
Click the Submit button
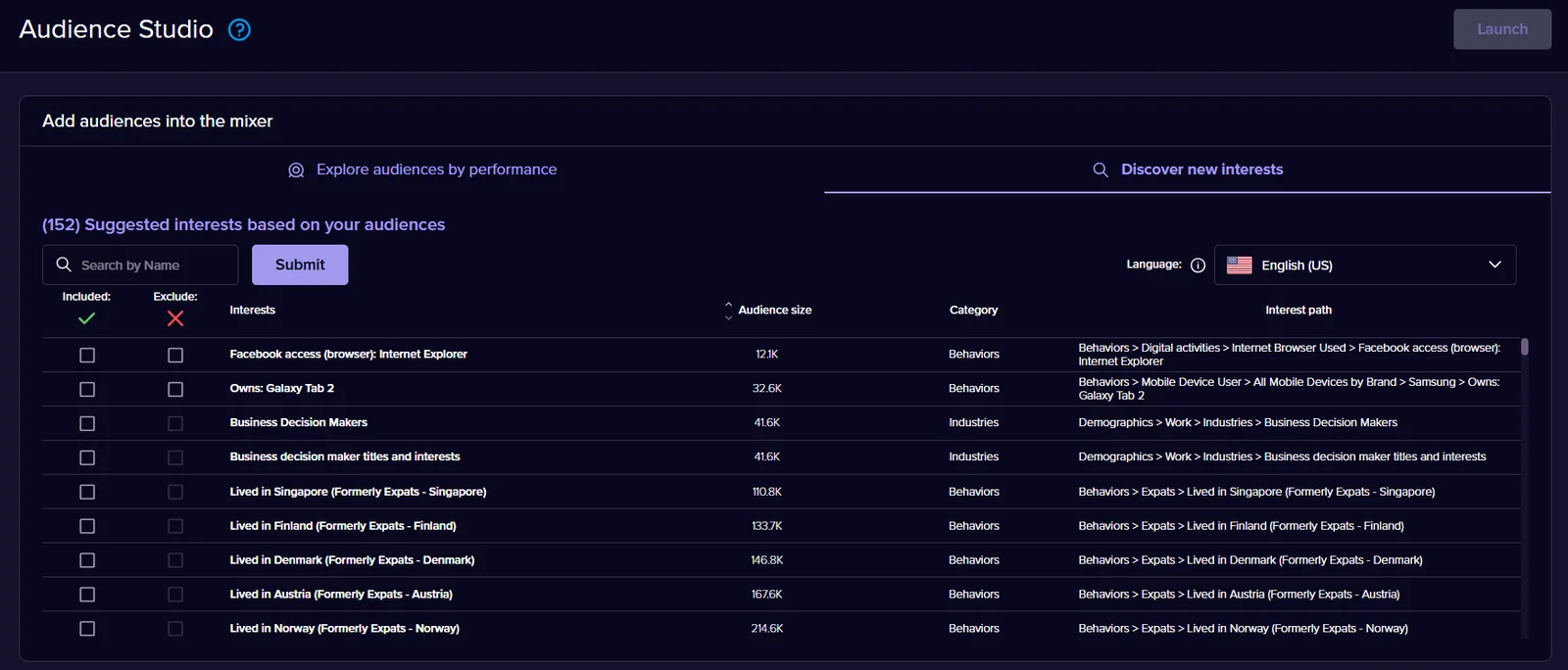click(300, 264)
